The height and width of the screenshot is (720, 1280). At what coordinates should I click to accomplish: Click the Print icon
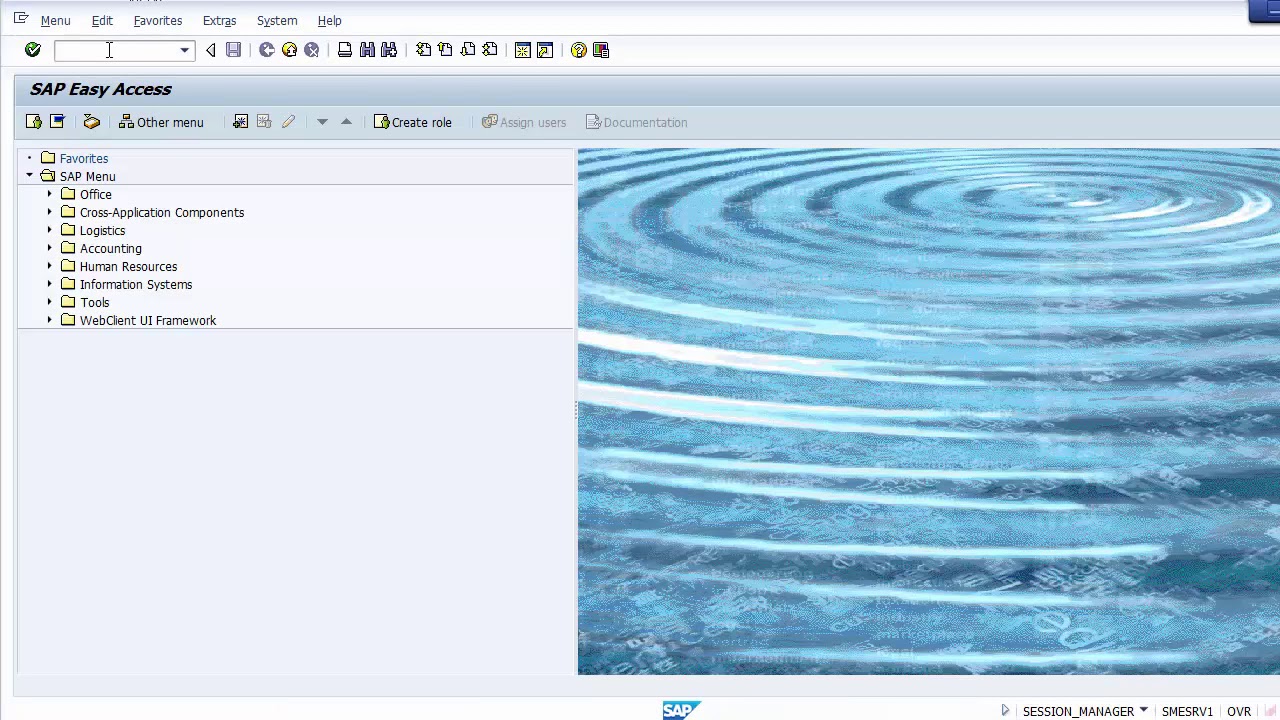coord(345,50)
